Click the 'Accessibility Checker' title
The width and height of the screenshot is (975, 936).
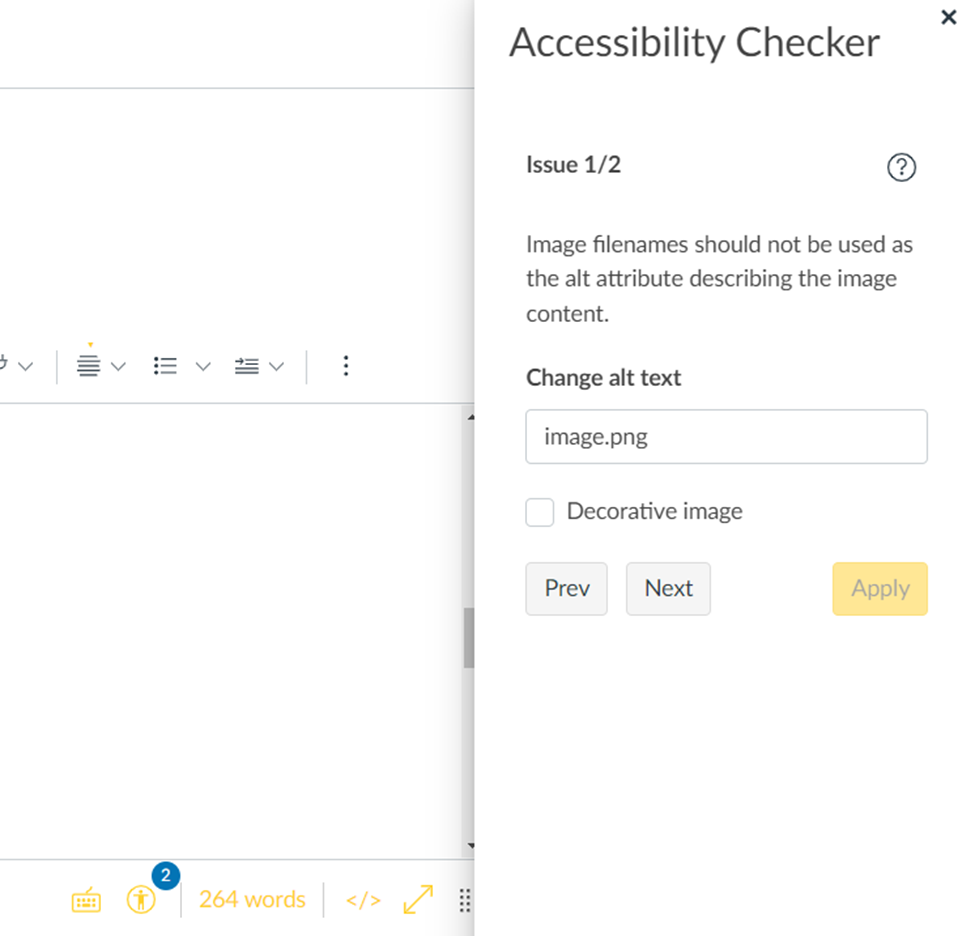pyautogui.click(x=695, y=43)
